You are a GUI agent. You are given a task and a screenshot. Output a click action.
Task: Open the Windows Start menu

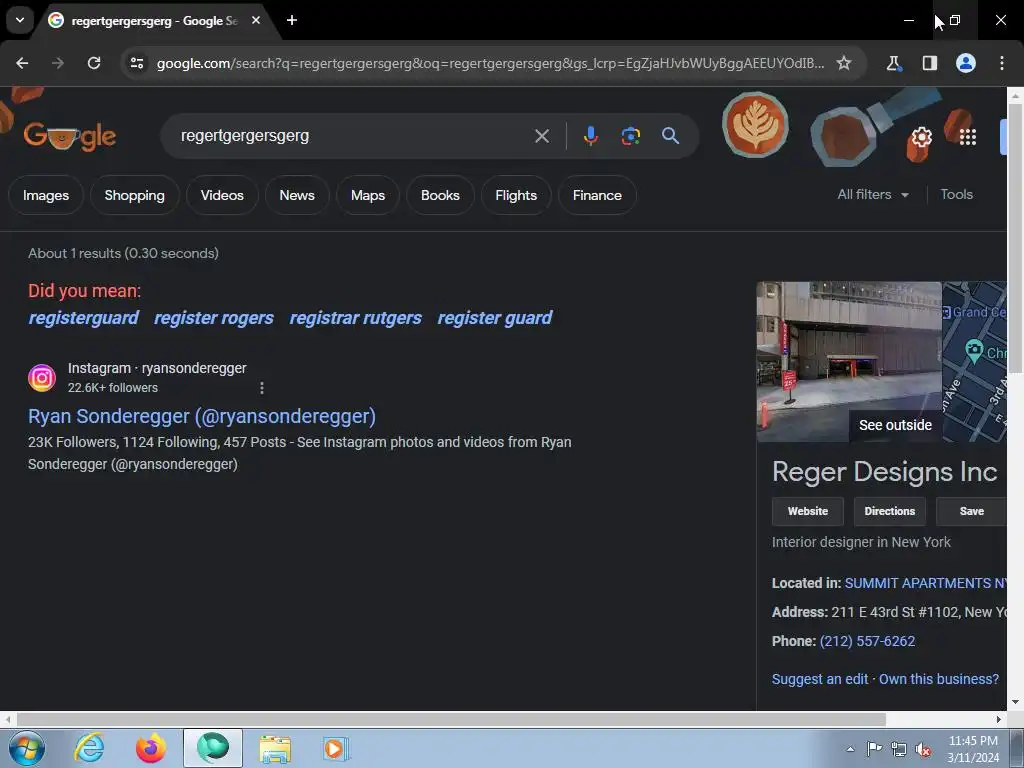click(27, 748)
